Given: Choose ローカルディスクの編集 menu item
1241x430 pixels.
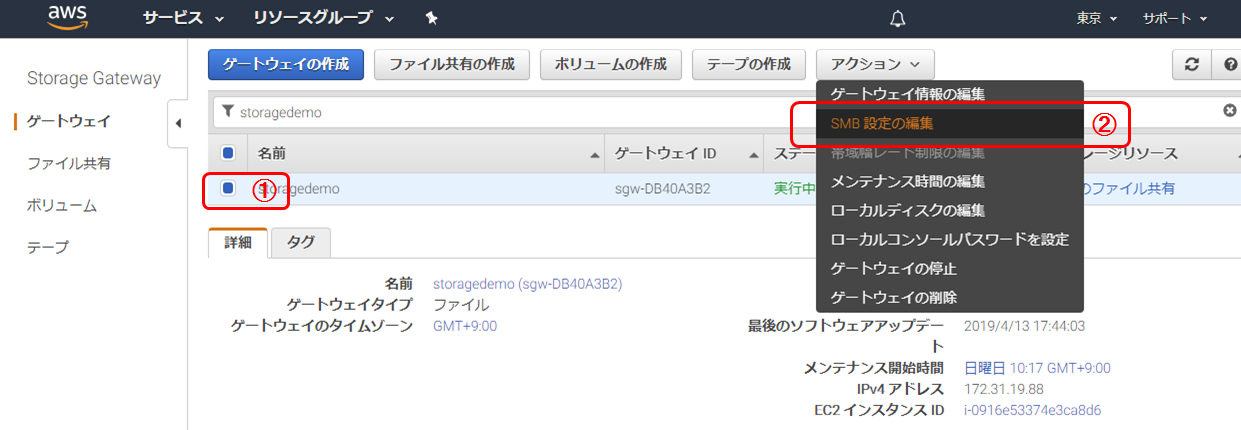Looking at the screenshot, I should pos(950,211).
